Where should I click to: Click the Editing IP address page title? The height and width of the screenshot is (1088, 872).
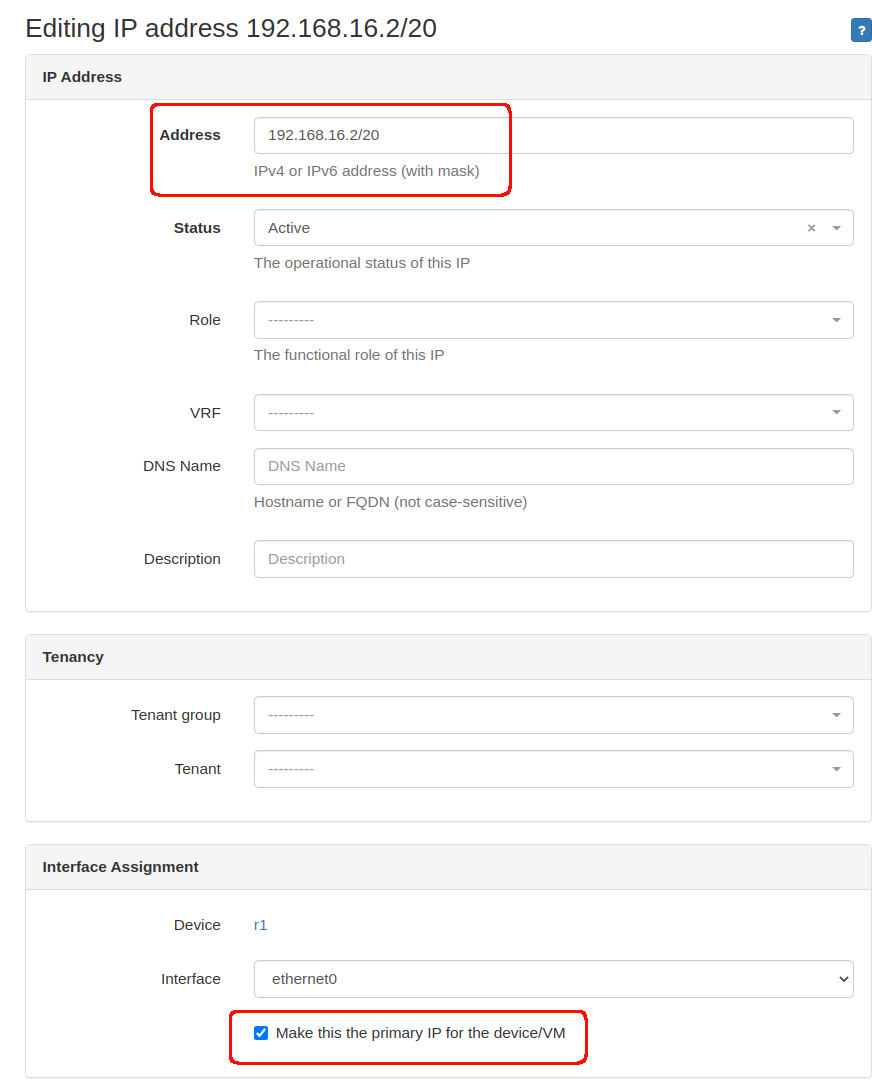coord(231,28)
